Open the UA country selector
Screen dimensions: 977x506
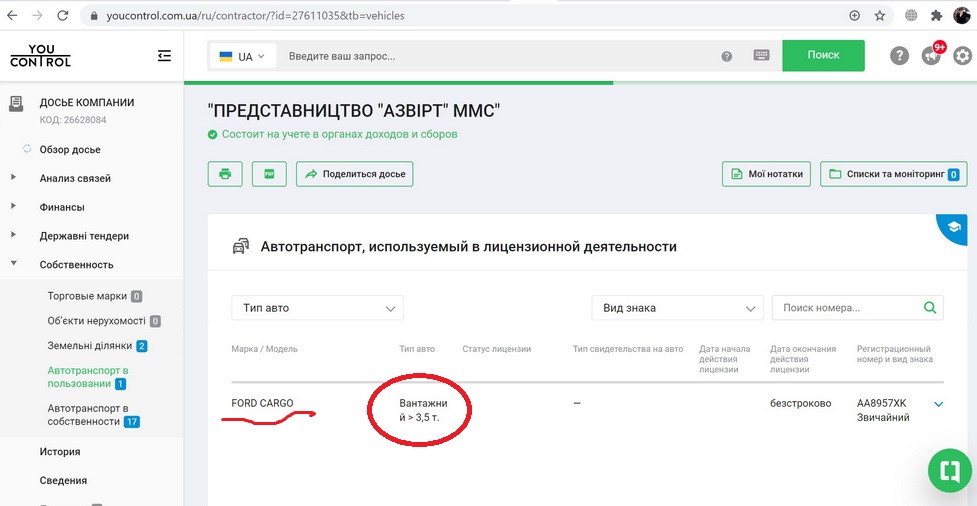pos(242,56)
